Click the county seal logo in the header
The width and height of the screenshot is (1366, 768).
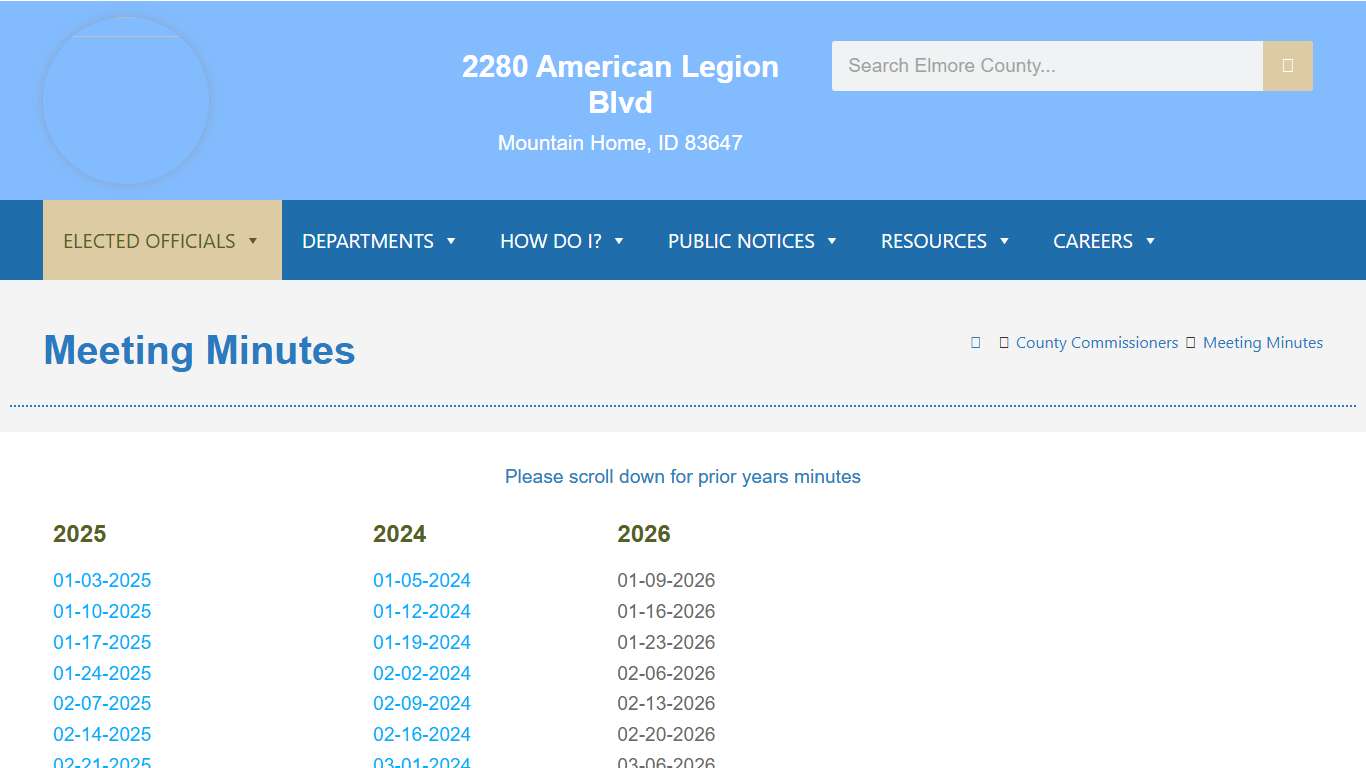pyautogui.click(x=125, y=100)
